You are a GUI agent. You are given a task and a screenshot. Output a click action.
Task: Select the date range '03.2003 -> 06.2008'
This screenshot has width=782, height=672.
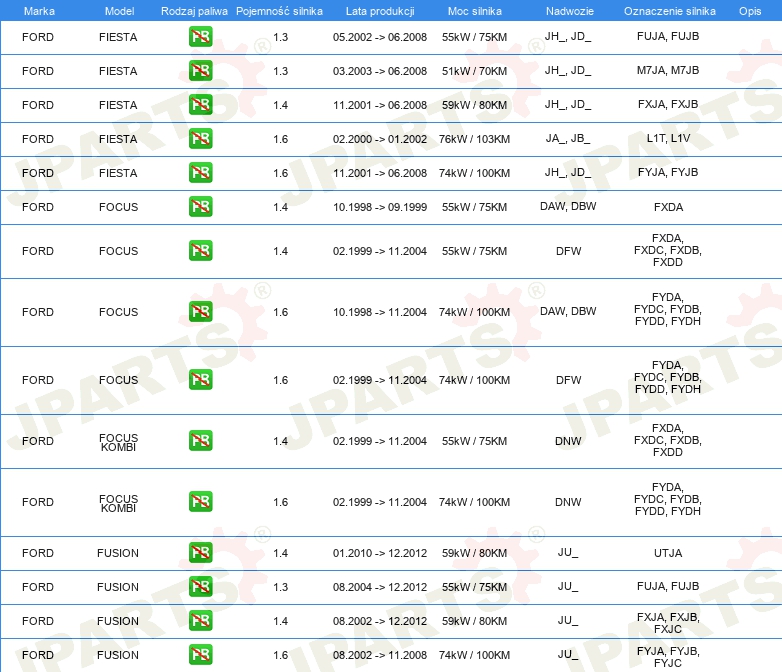click(x=380, y=71)
